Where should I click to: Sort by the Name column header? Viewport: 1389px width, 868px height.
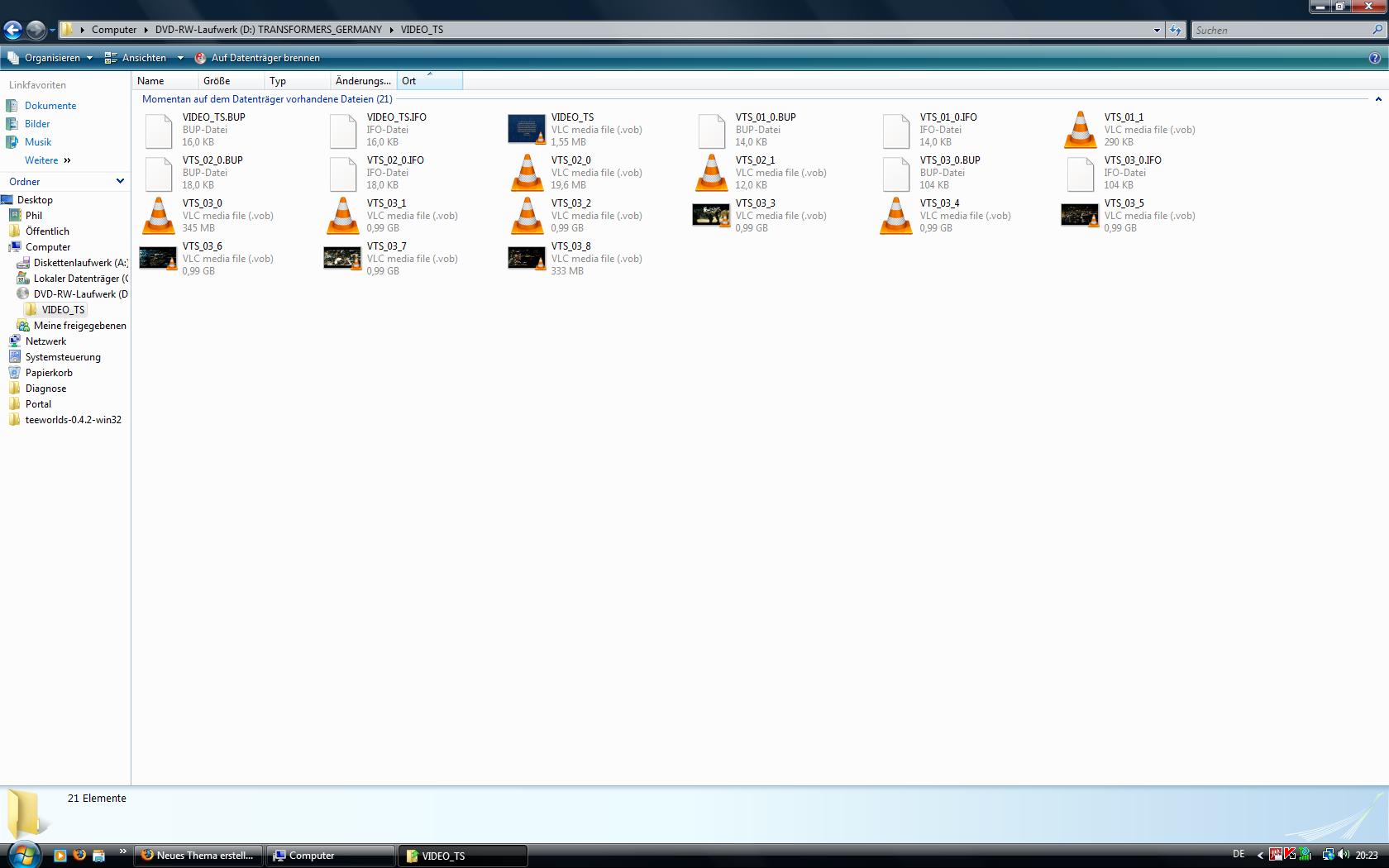pyautogui.click(x=165, y=80)
